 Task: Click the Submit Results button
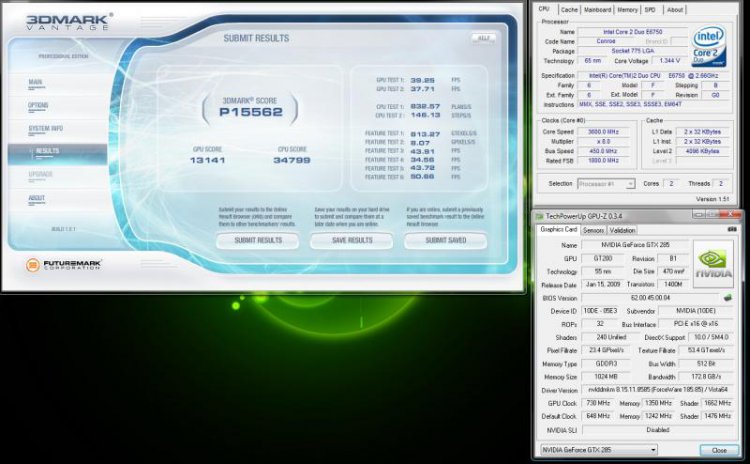point(258,241)
